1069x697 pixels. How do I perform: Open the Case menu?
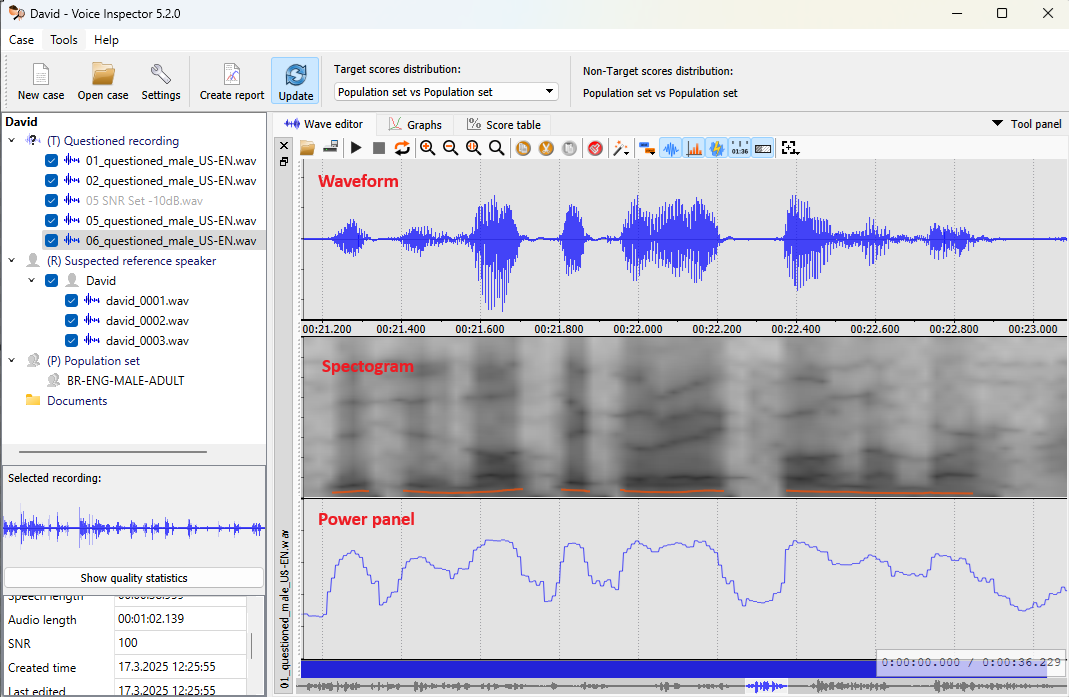21,40
